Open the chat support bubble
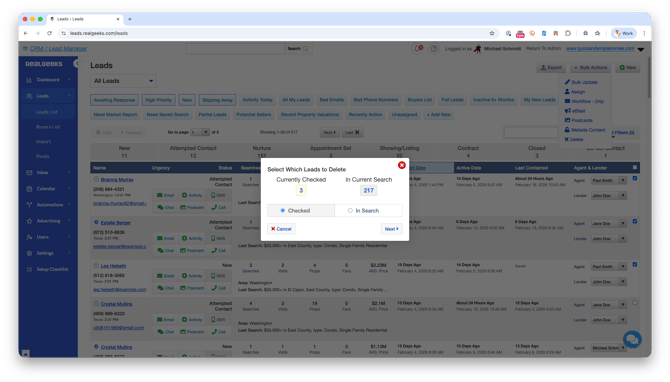Image resolution: width=670 pixels, height=382 pixels. (x=632, y=339)
